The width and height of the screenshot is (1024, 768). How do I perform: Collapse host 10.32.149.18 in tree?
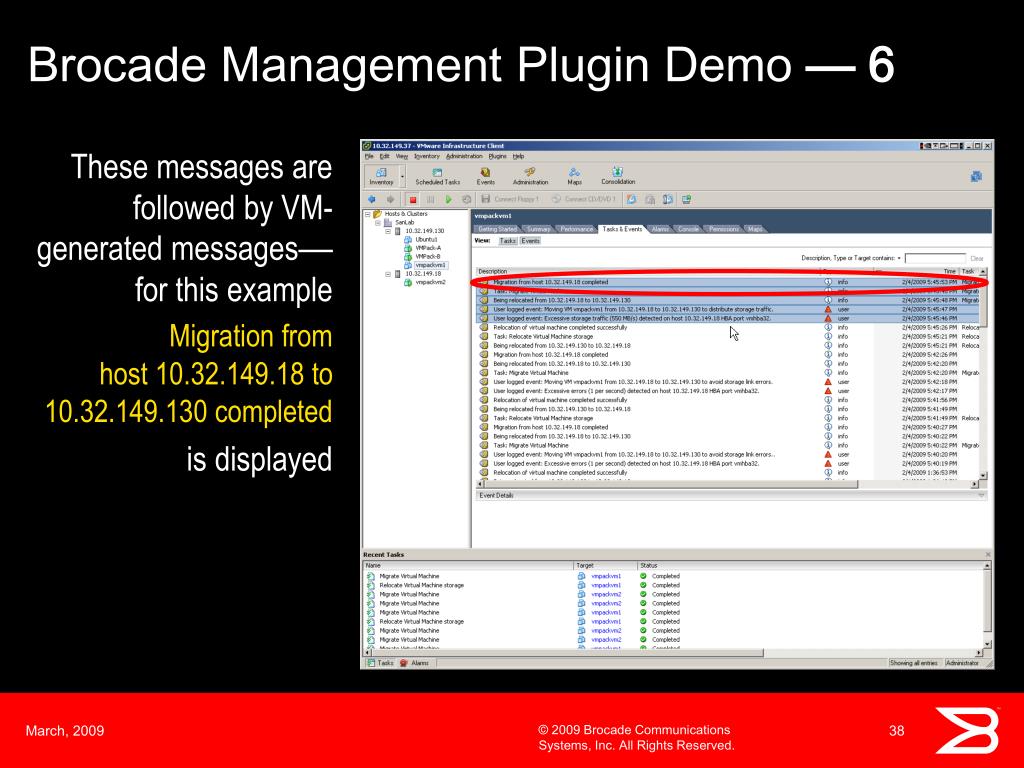click(387, 274)
